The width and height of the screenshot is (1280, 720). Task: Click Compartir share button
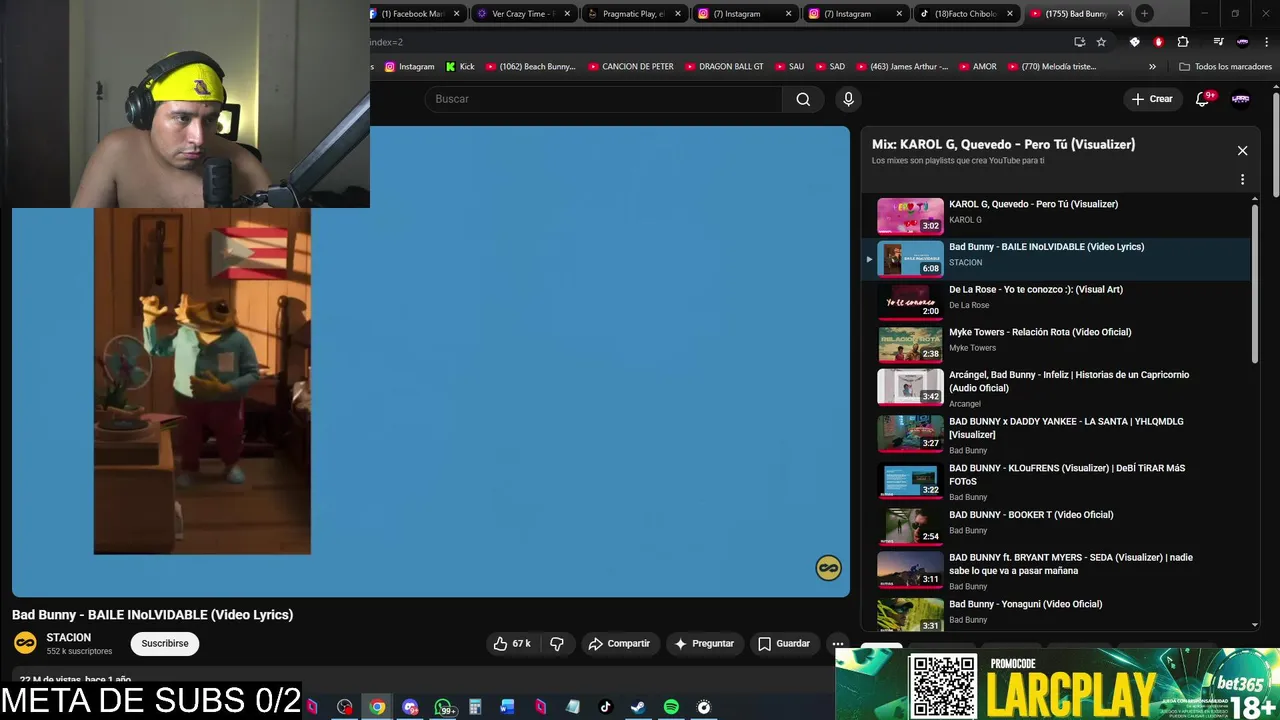tap(620, 644)
